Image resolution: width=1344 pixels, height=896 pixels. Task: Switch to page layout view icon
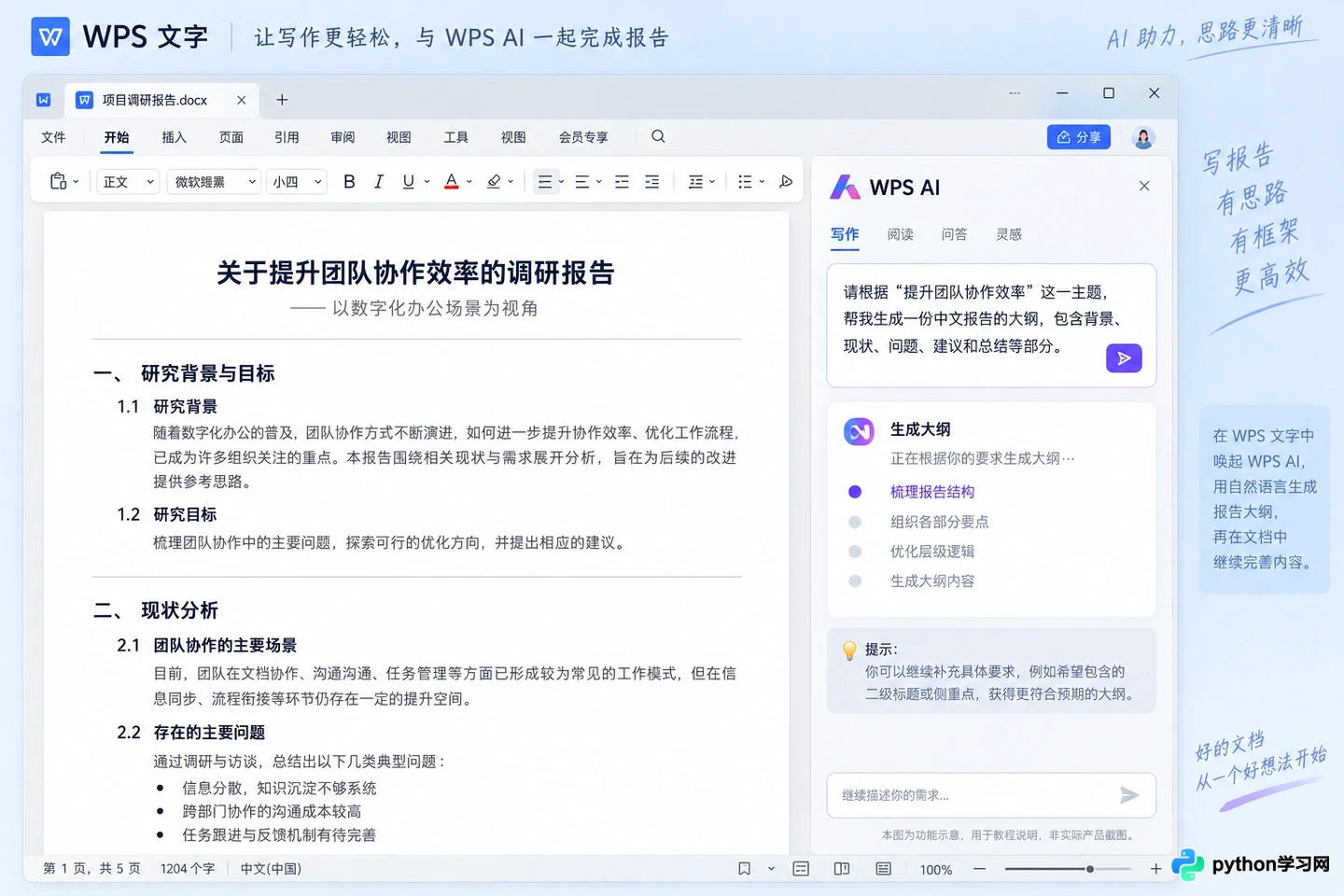(x=801, y=869)
